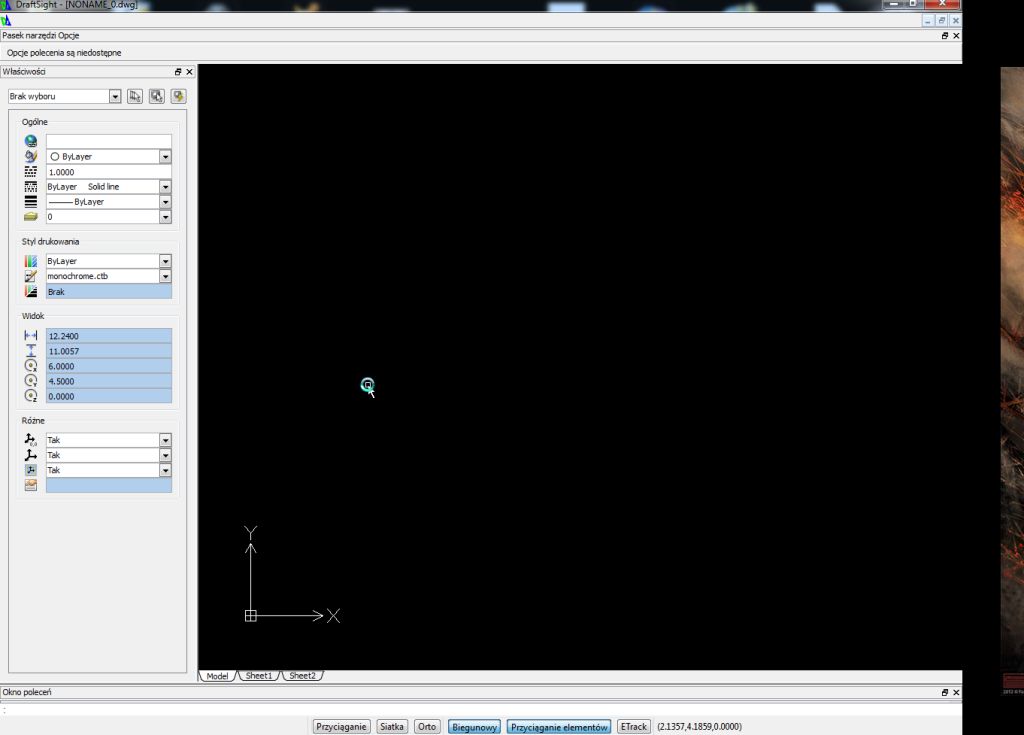Image resolution: width=1024 pixels, height=735 pixels.
Task: Click the view width icon beside 12.2400
Action: 31,335
